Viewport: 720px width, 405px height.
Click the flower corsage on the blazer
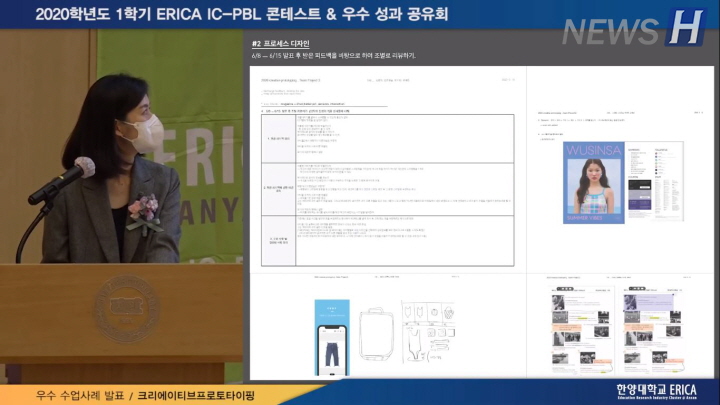[x=143, y=211]
